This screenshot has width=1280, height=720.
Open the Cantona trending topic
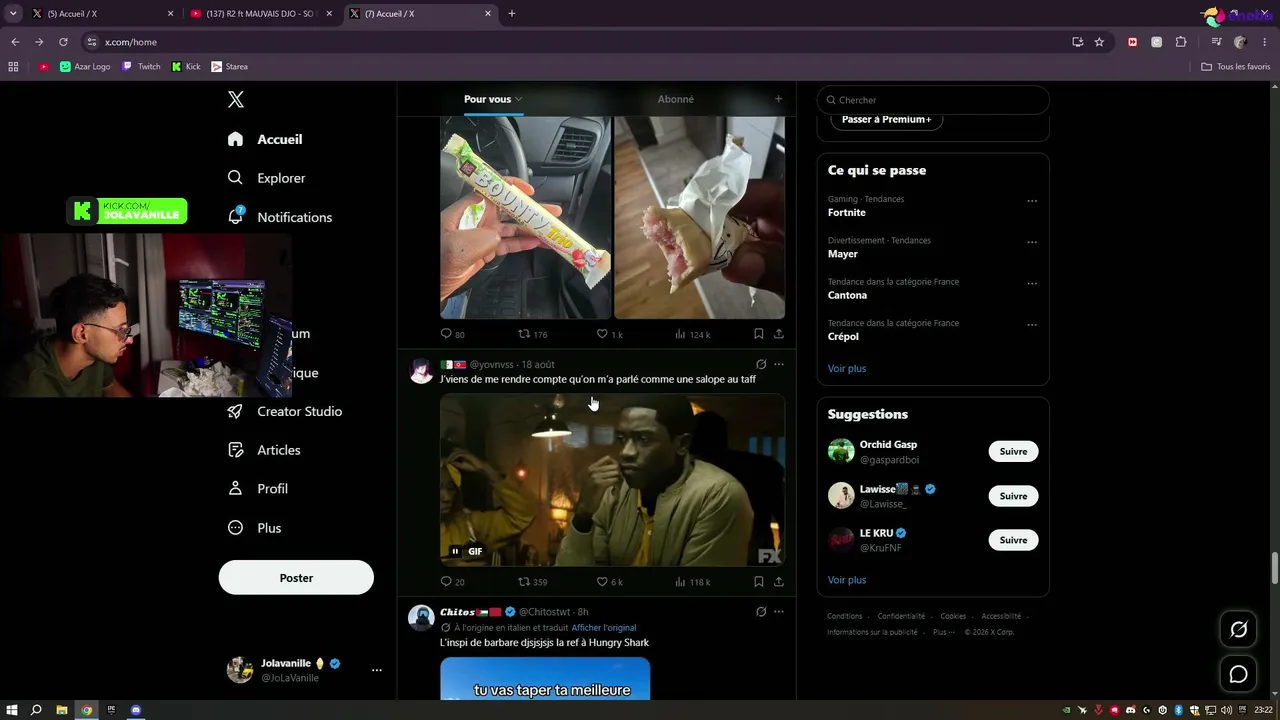847,296
